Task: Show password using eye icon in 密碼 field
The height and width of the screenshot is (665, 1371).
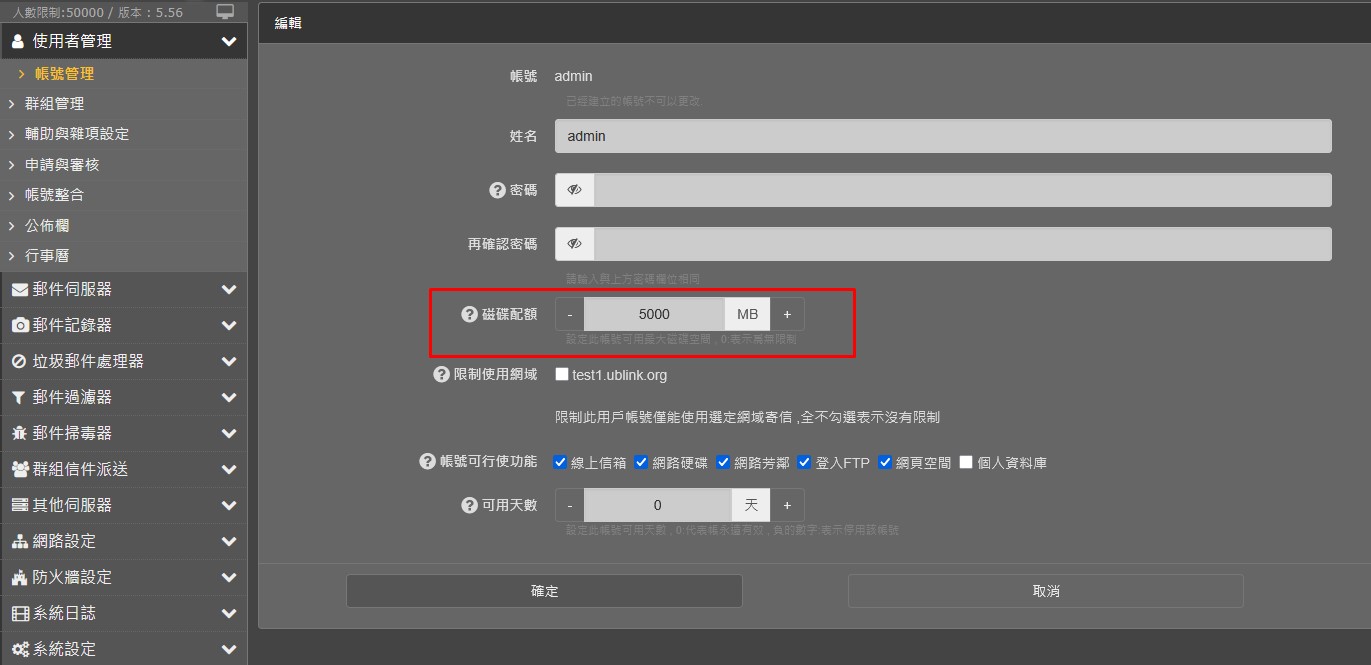Action: [x=574, y=190]
